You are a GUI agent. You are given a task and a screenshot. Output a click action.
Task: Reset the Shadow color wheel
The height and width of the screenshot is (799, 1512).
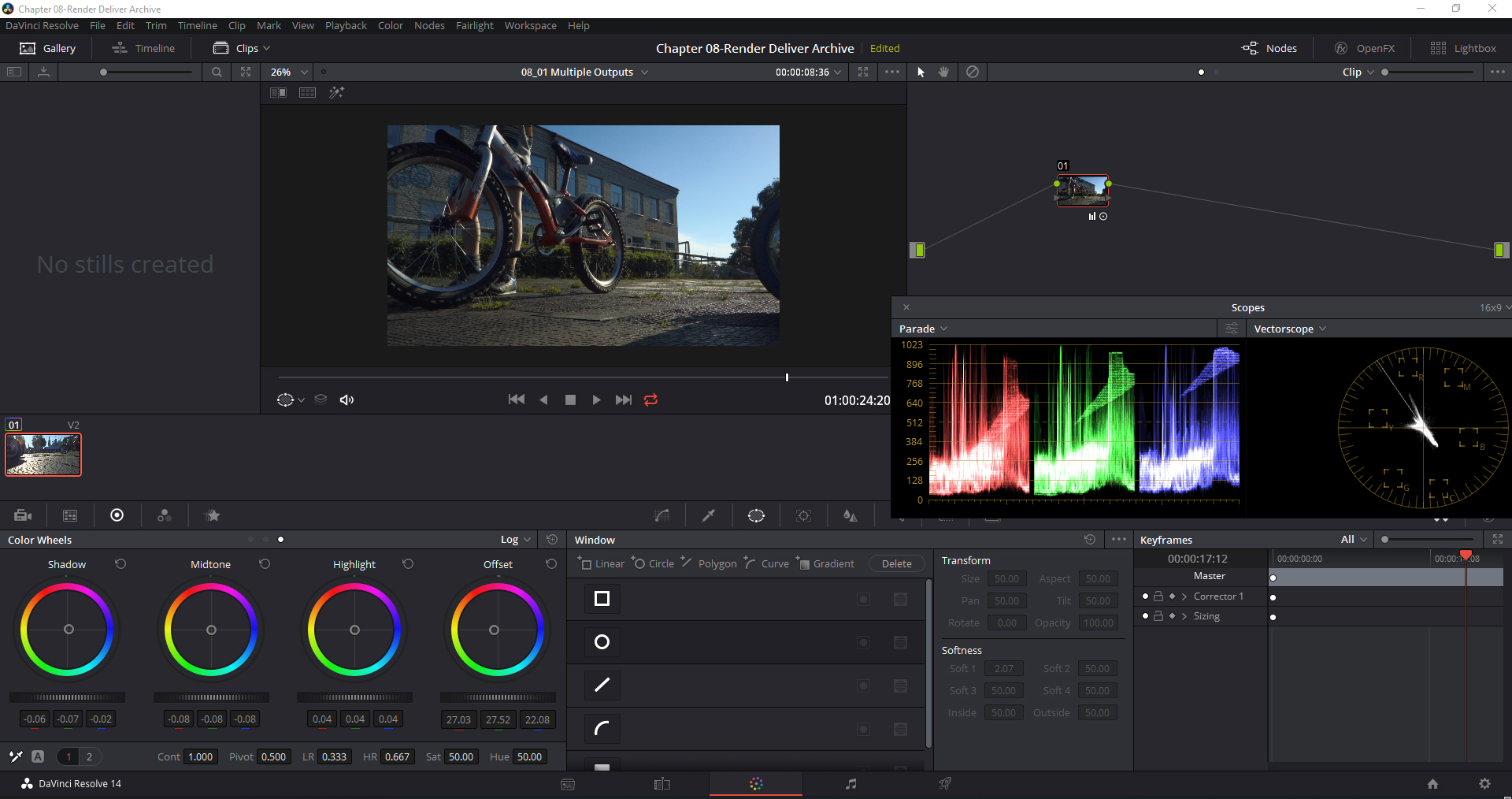(120, 564)
